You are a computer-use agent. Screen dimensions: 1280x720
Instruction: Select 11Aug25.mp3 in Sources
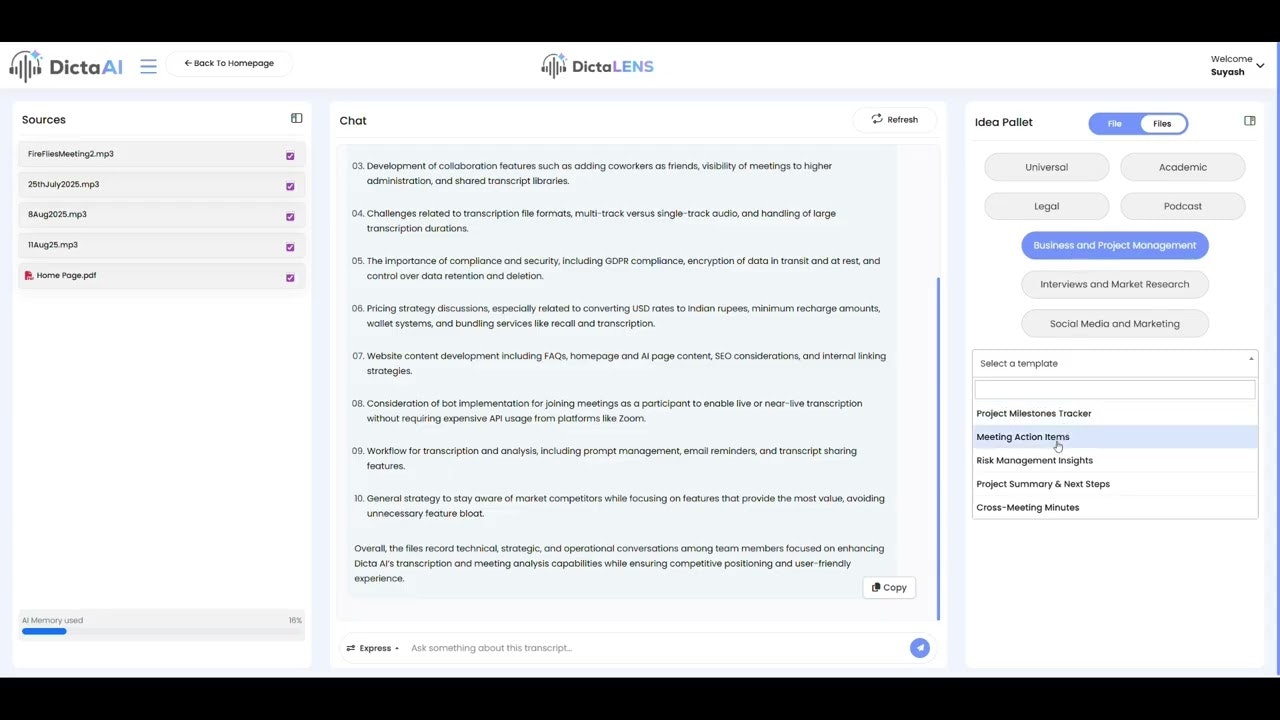point(53,244)
